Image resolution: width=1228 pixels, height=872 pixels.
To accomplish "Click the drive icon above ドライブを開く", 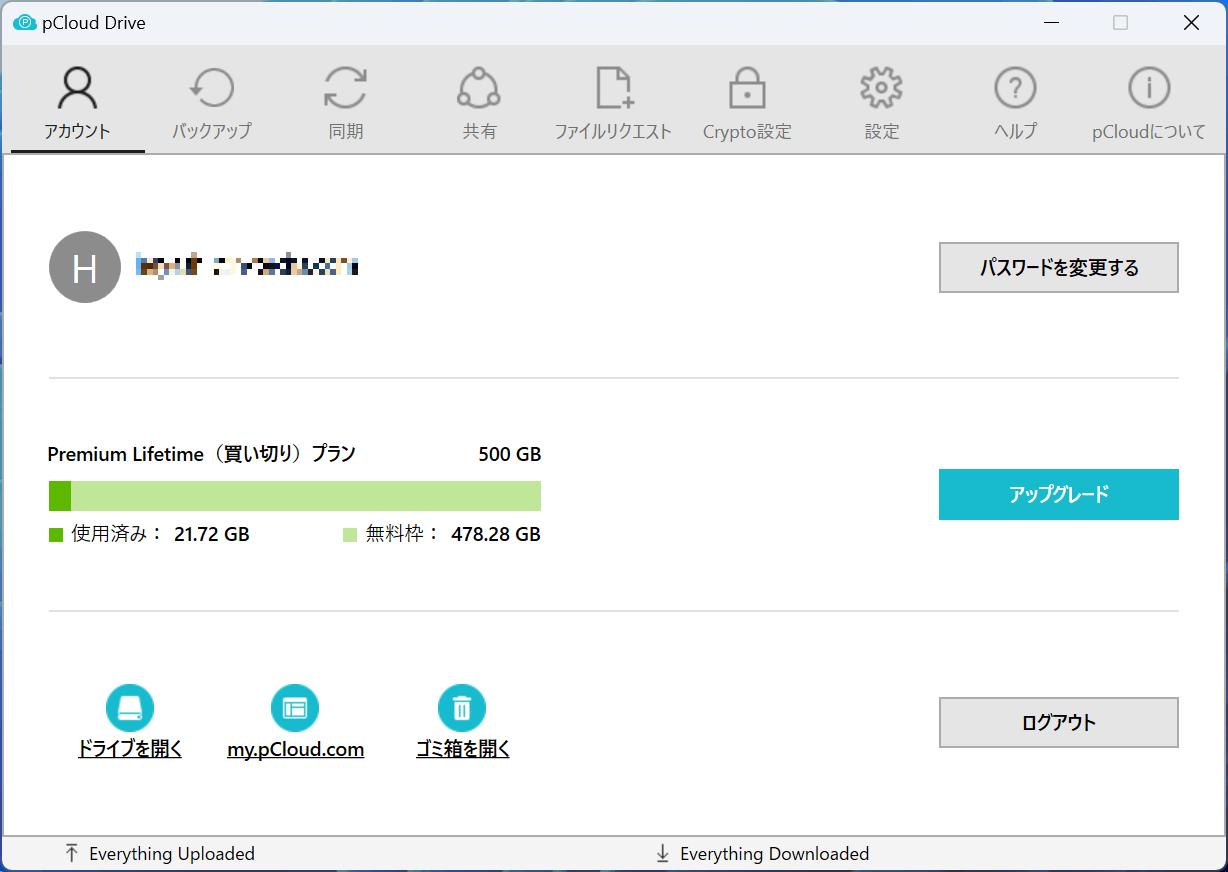I will tap(130, 709).
